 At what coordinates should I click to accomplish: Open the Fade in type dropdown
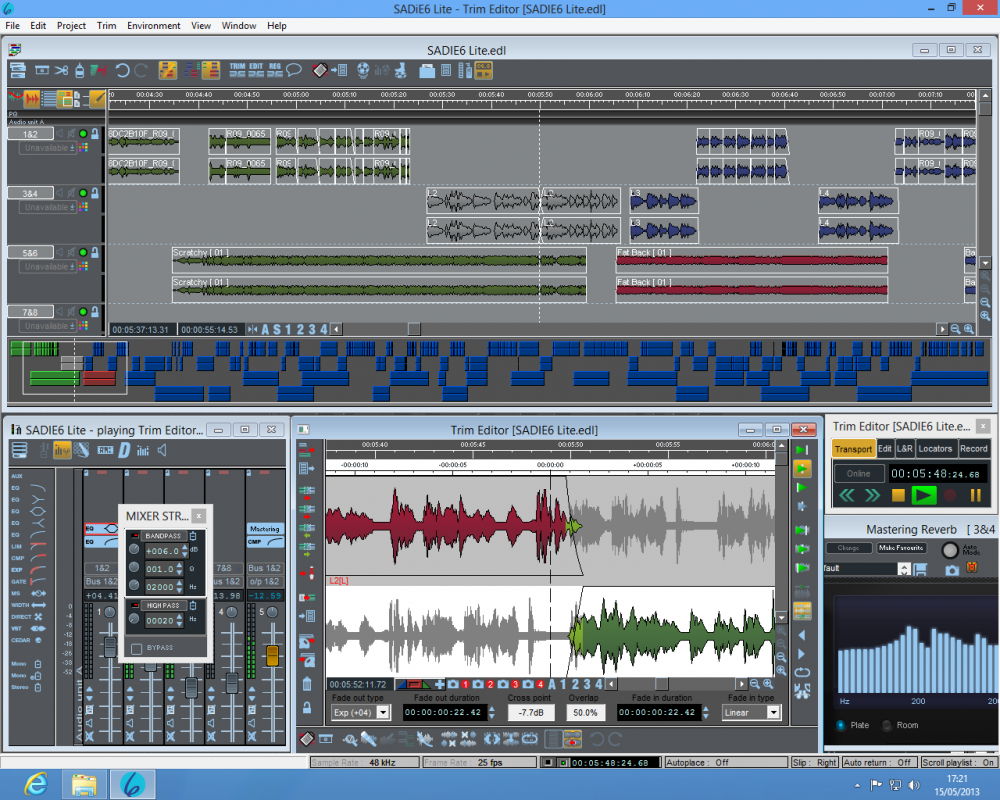point(773,712)
